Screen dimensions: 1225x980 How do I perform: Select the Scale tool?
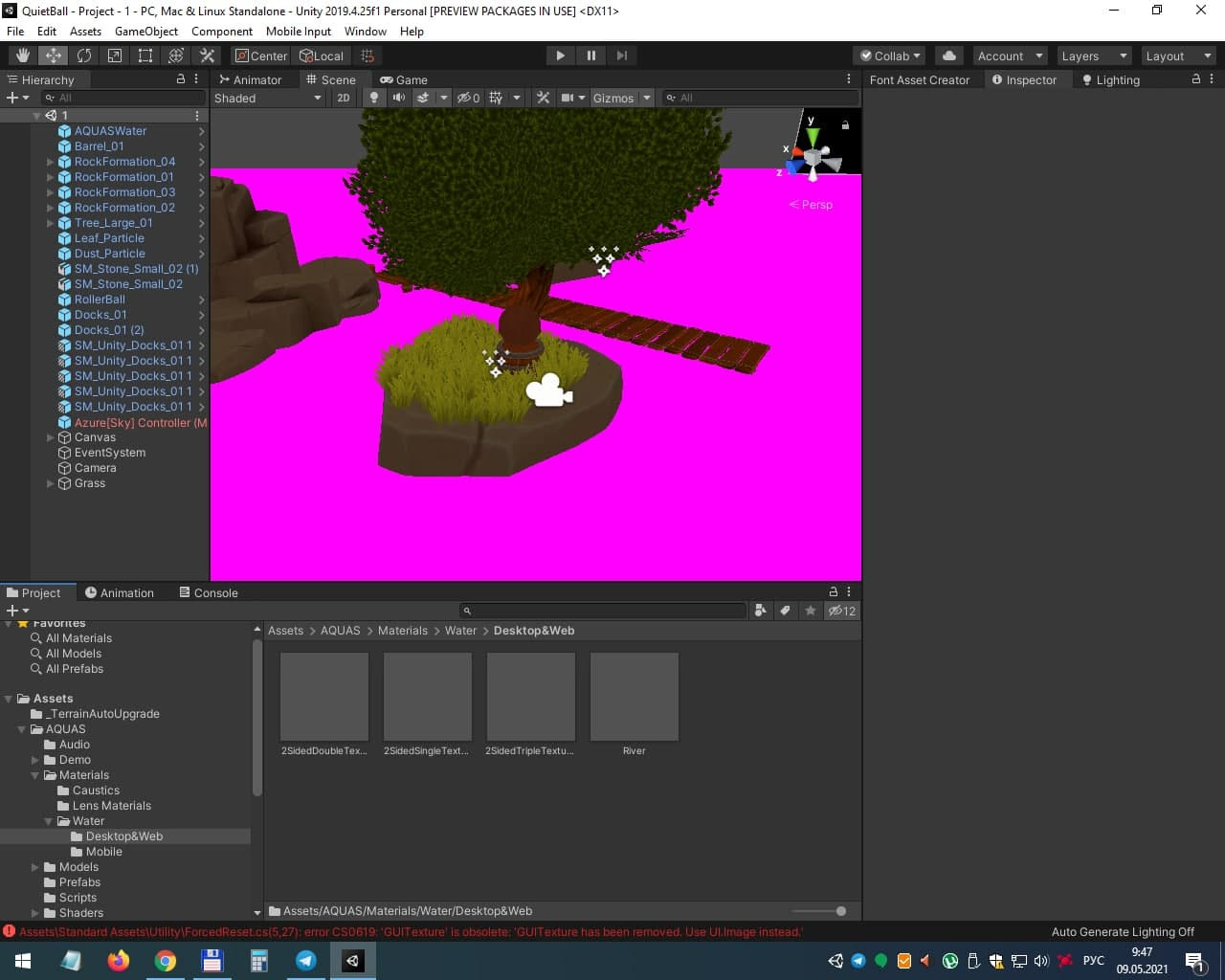[x=115, y=56]
